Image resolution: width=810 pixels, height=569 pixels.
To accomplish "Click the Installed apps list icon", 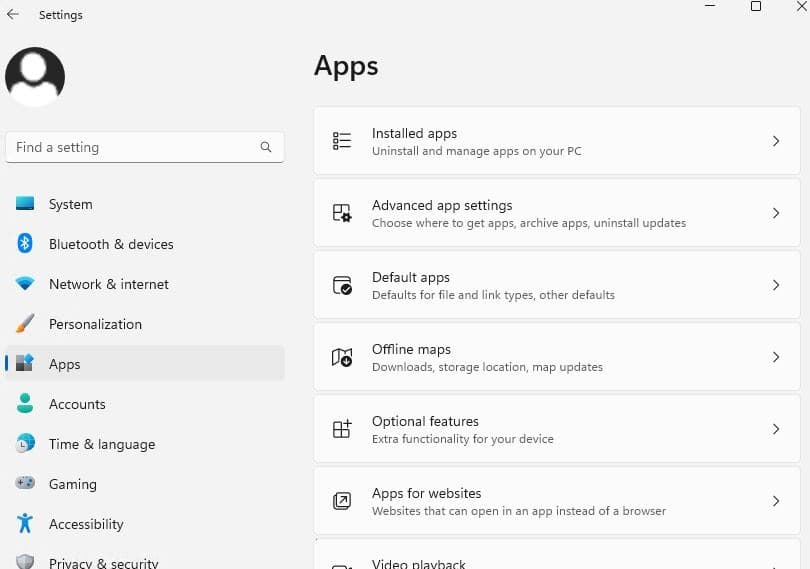I will coord(342,141).
